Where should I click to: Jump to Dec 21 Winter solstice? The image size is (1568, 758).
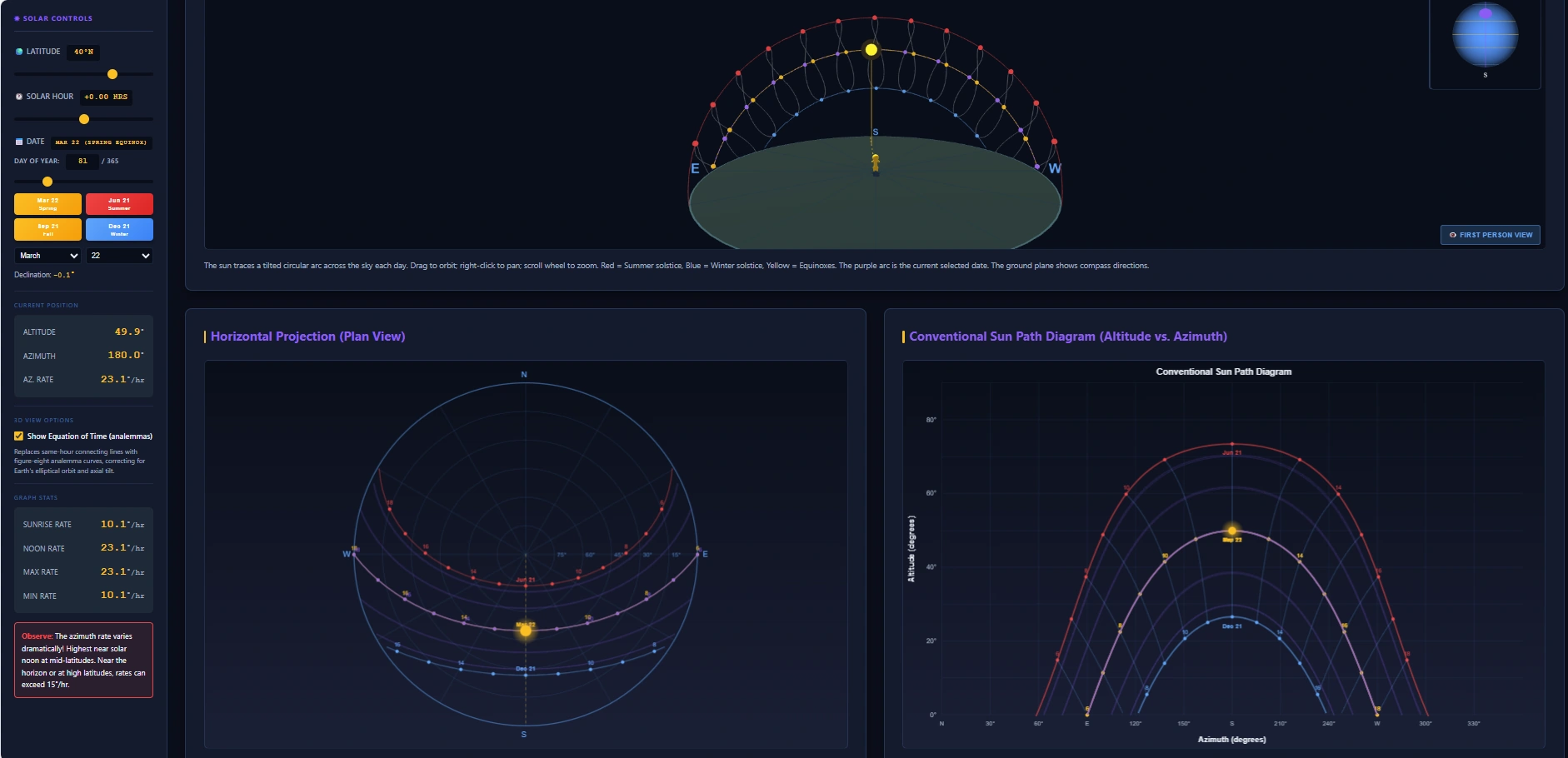point(119,229)
